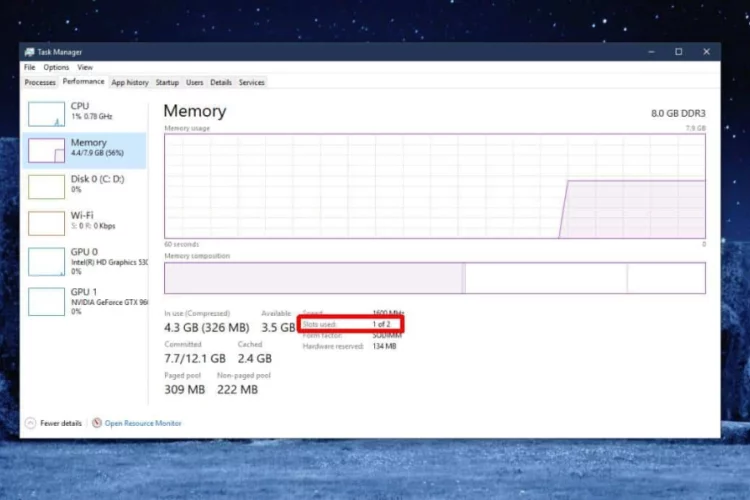Click the Memory heading
The image size is (750, 500).
pos(195,111)
